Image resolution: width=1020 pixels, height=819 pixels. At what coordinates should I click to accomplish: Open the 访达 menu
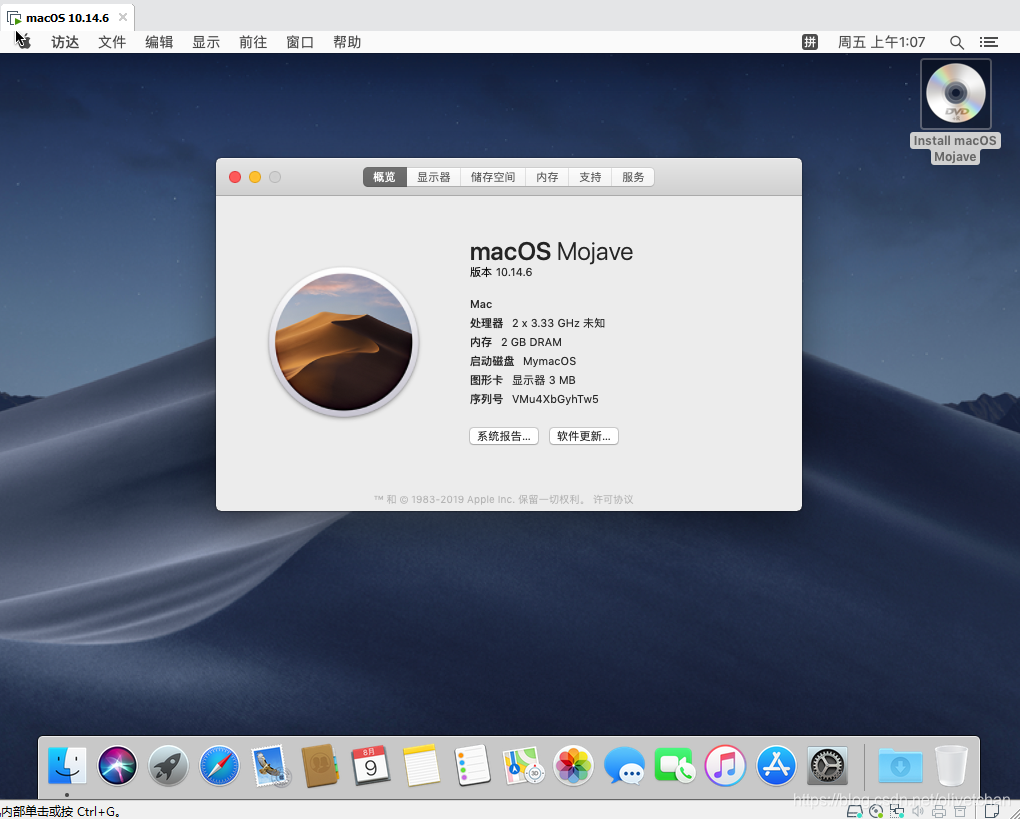point(65,42)
